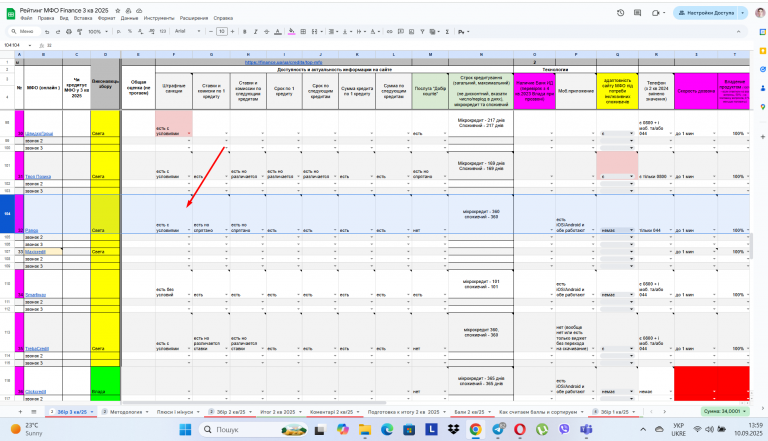Open sheet tab Методология menu arrow
The width and height of the screenshot is (768, 441).
[x=147, y=412]
